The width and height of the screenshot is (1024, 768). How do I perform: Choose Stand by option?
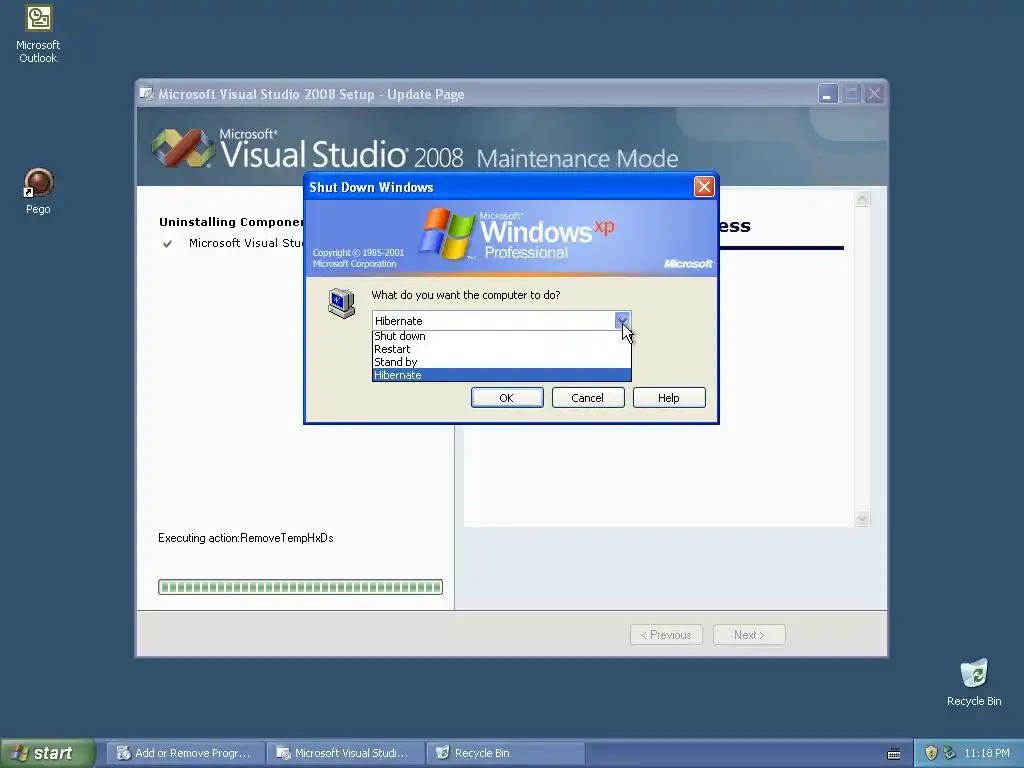(x=502, y=362)
